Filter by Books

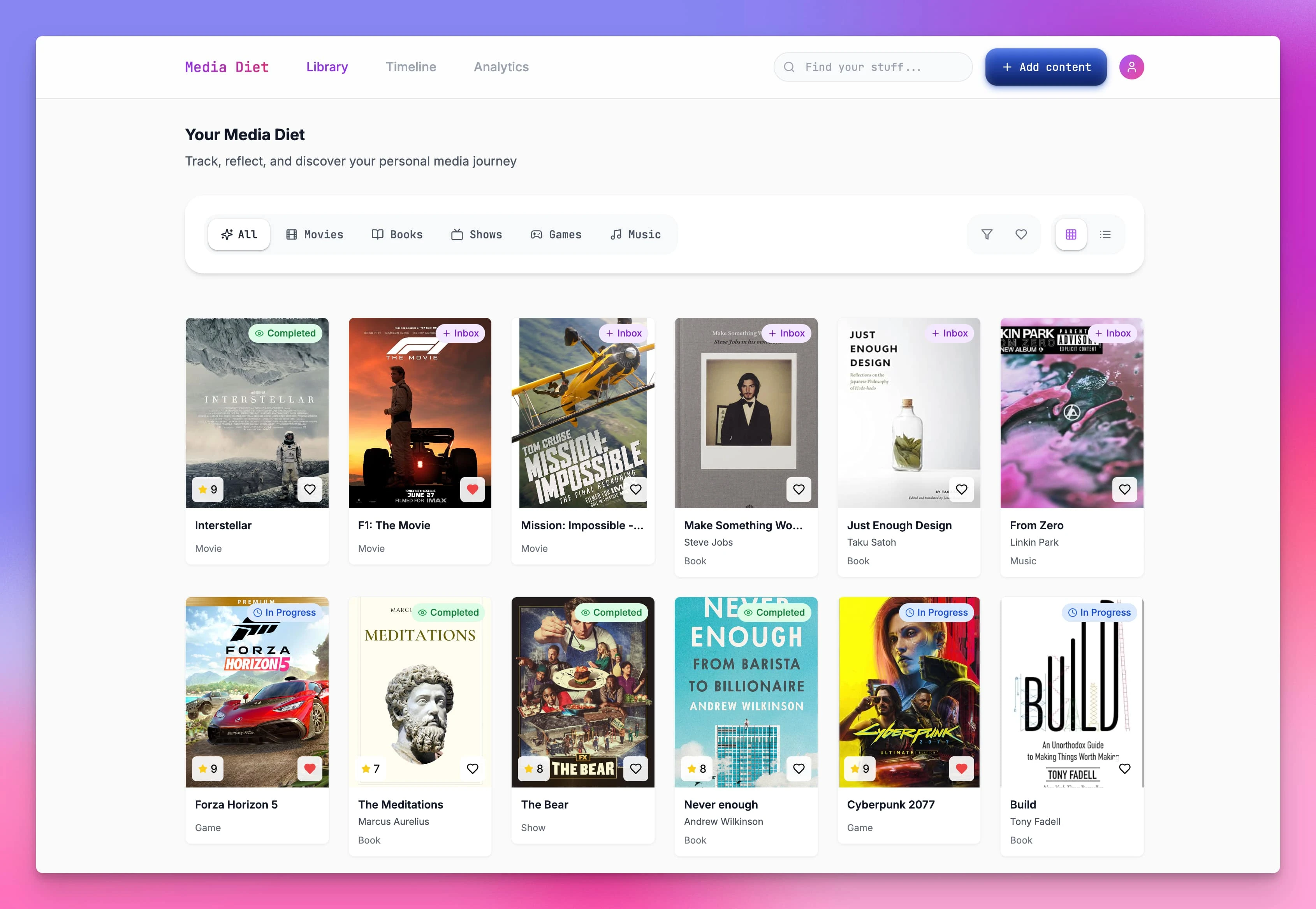(x=397, y=235)
